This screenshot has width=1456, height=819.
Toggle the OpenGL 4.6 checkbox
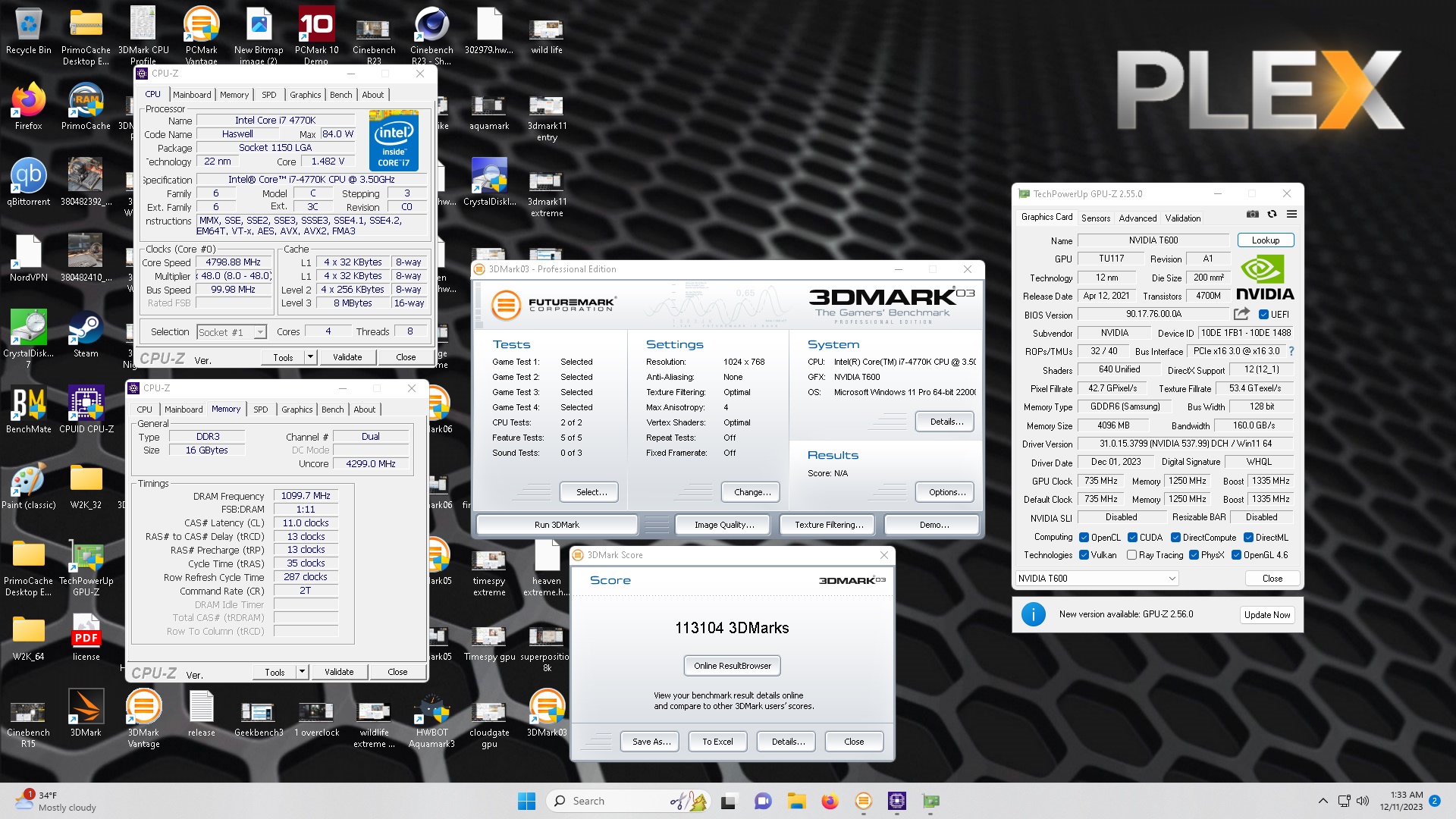click(1236, 555)
